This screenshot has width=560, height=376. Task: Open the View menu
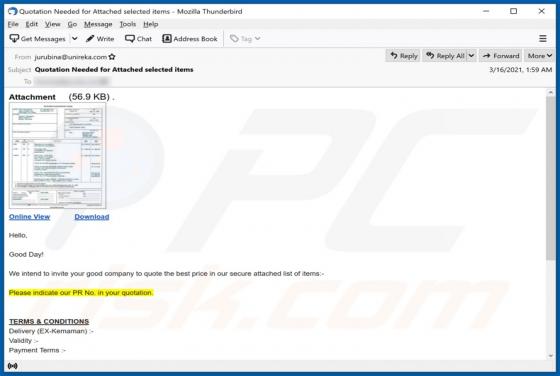click(x=52, y=24)
